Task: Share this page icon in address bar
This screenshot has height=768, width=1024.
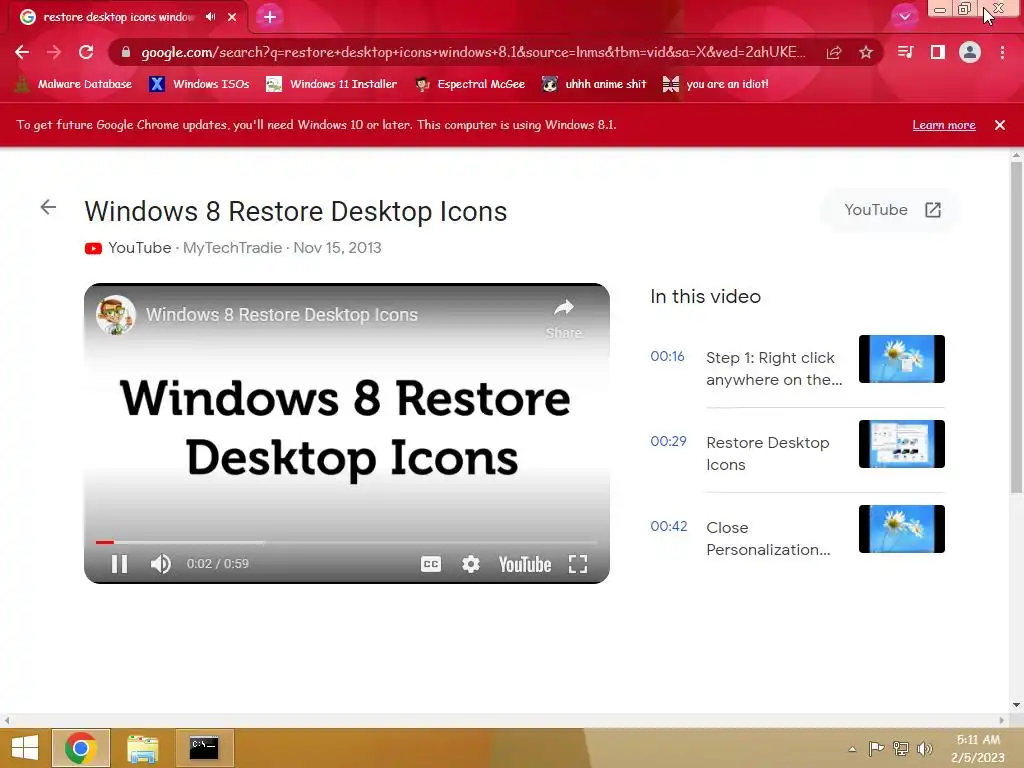Action: (x=834, y=52)
